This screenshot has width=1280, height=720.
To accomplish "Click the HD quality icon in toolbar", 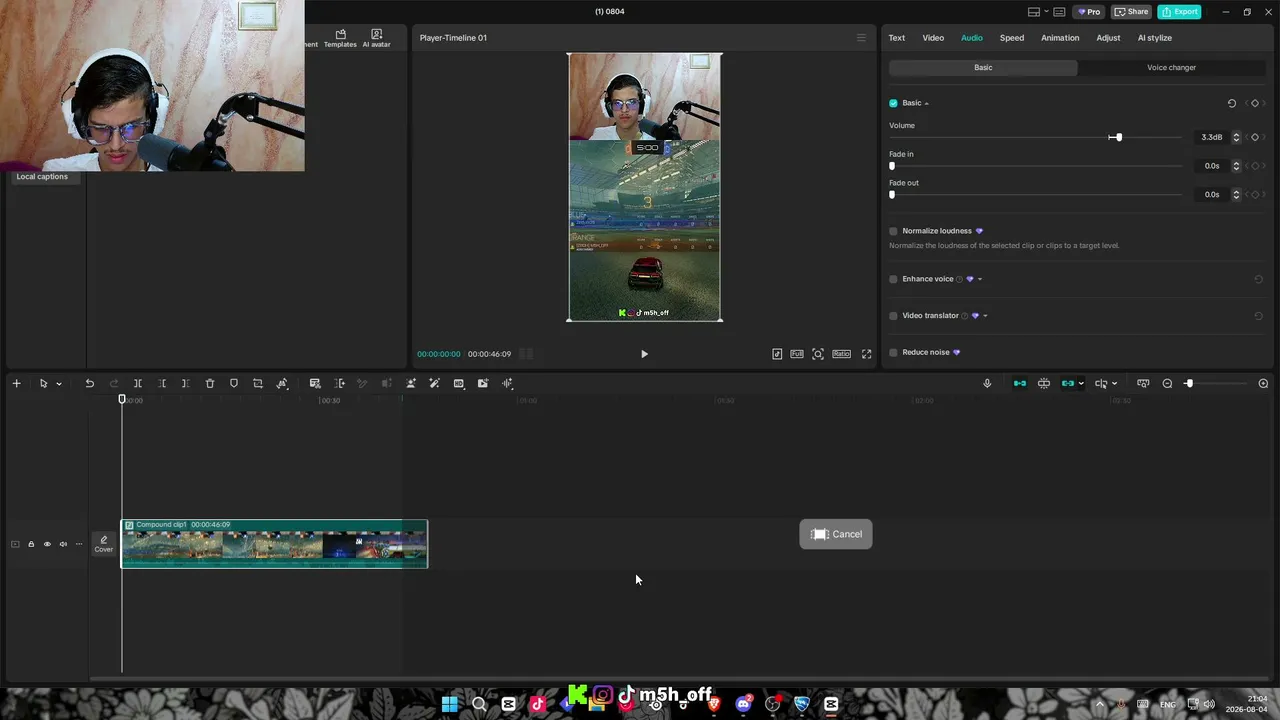I will (459, 383).
